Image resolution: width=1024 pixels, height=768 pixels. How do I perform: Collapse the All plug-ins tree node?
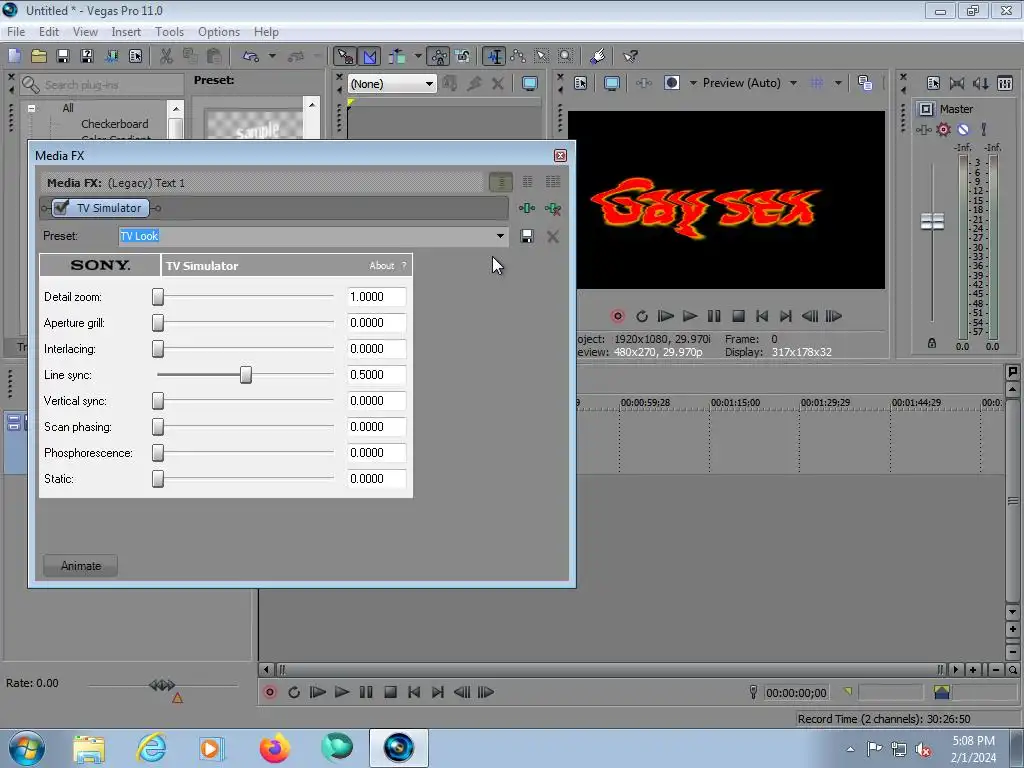pos(31,108)
